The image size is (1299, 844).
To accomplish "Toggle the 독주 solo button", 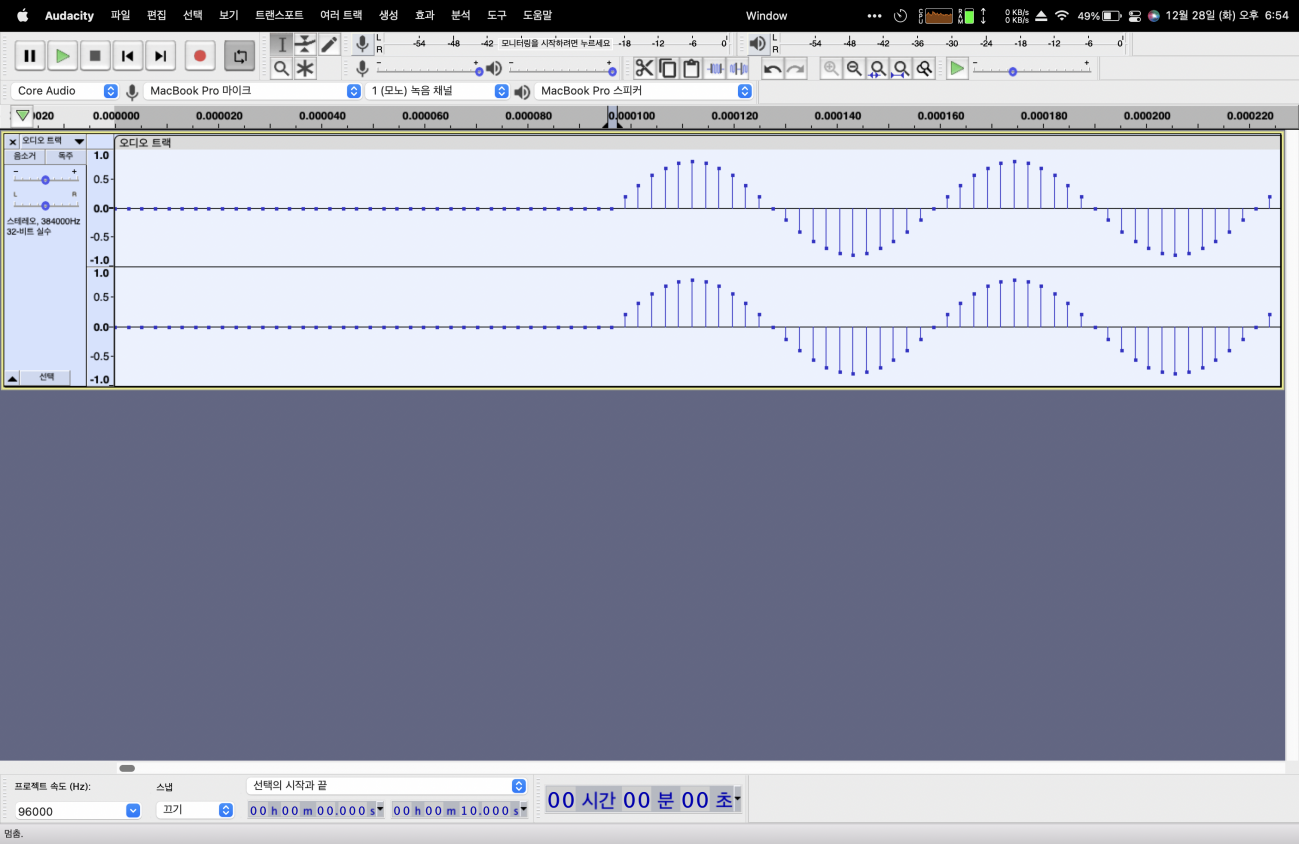I will click(65, 156).
